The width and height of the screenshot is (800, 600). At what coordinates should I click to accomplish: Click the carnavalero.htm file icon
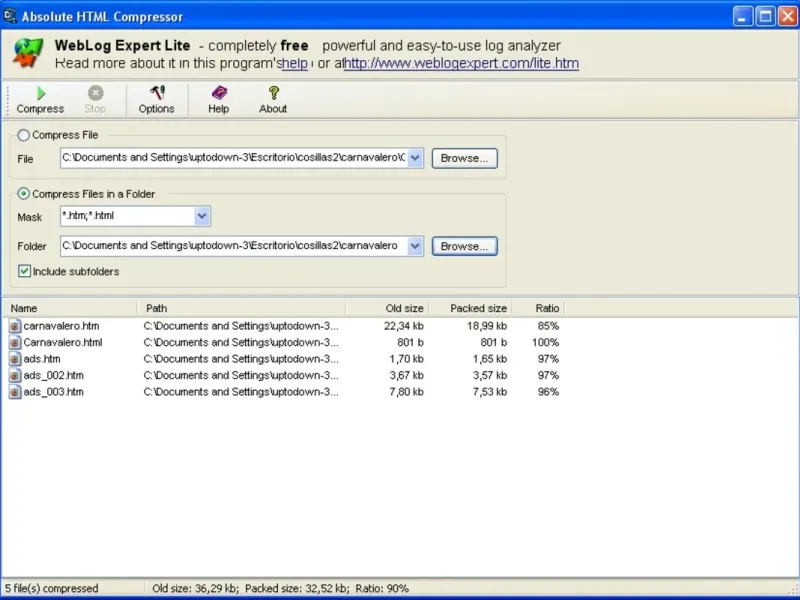[15, 326]
